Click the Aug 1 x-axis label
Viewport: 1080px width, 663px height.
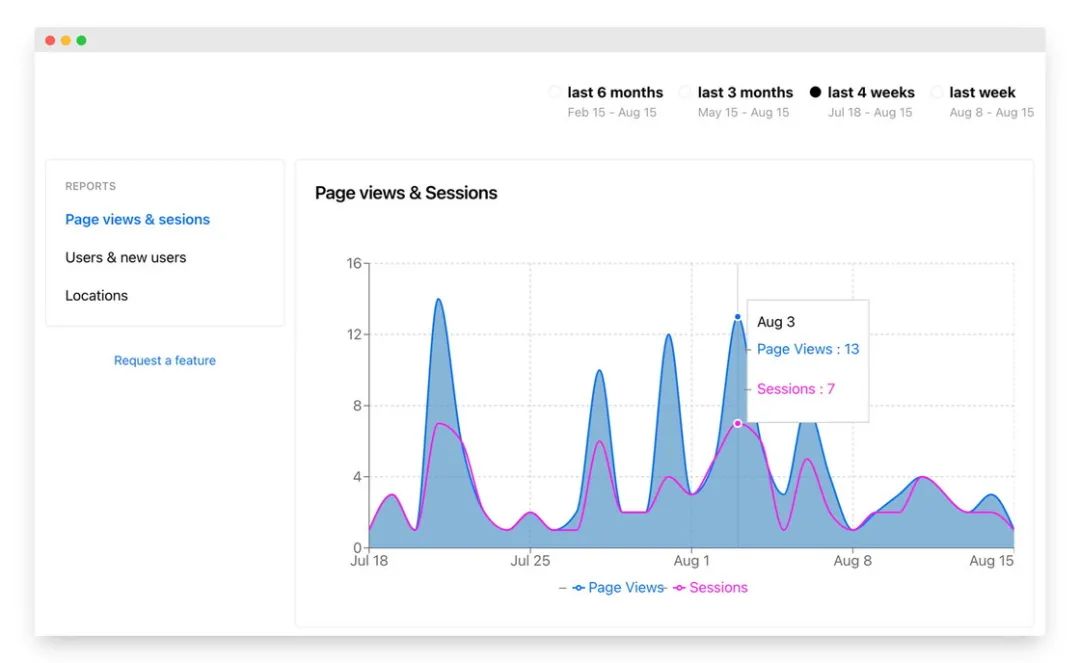tap(692, 560)
